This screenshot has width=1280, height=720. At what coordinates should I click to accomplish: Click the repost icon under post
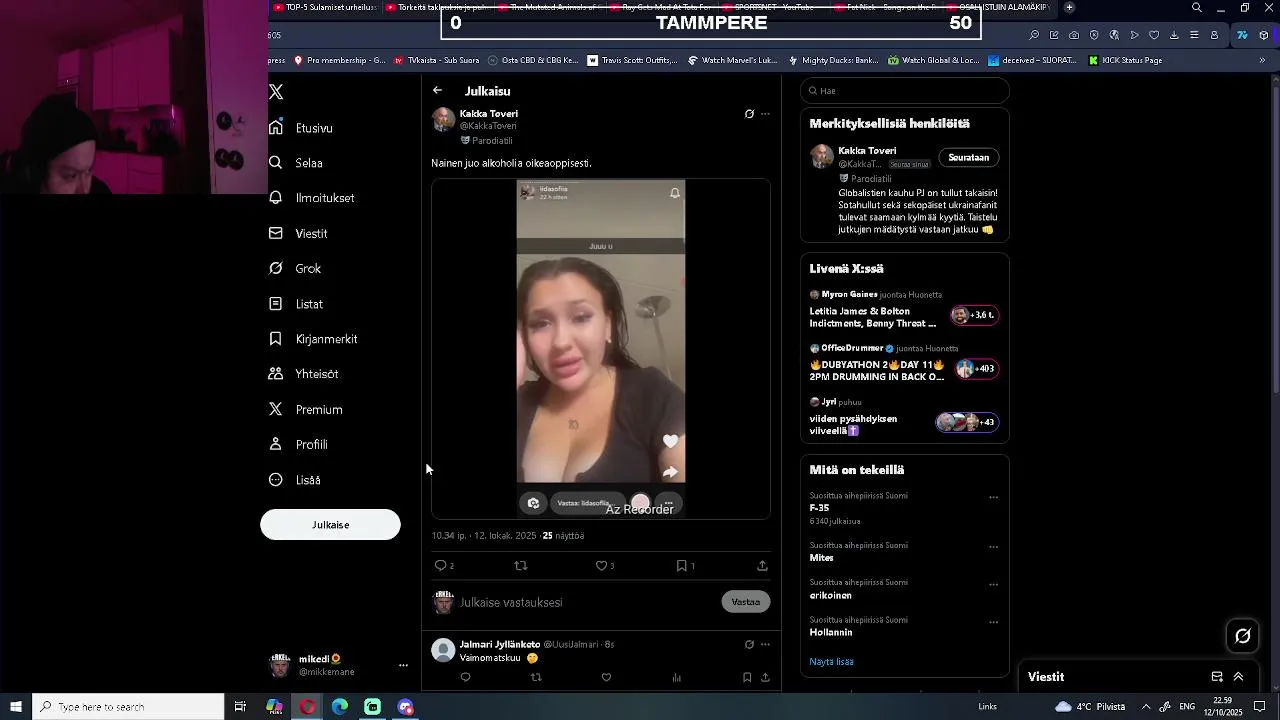pos(520,566)
